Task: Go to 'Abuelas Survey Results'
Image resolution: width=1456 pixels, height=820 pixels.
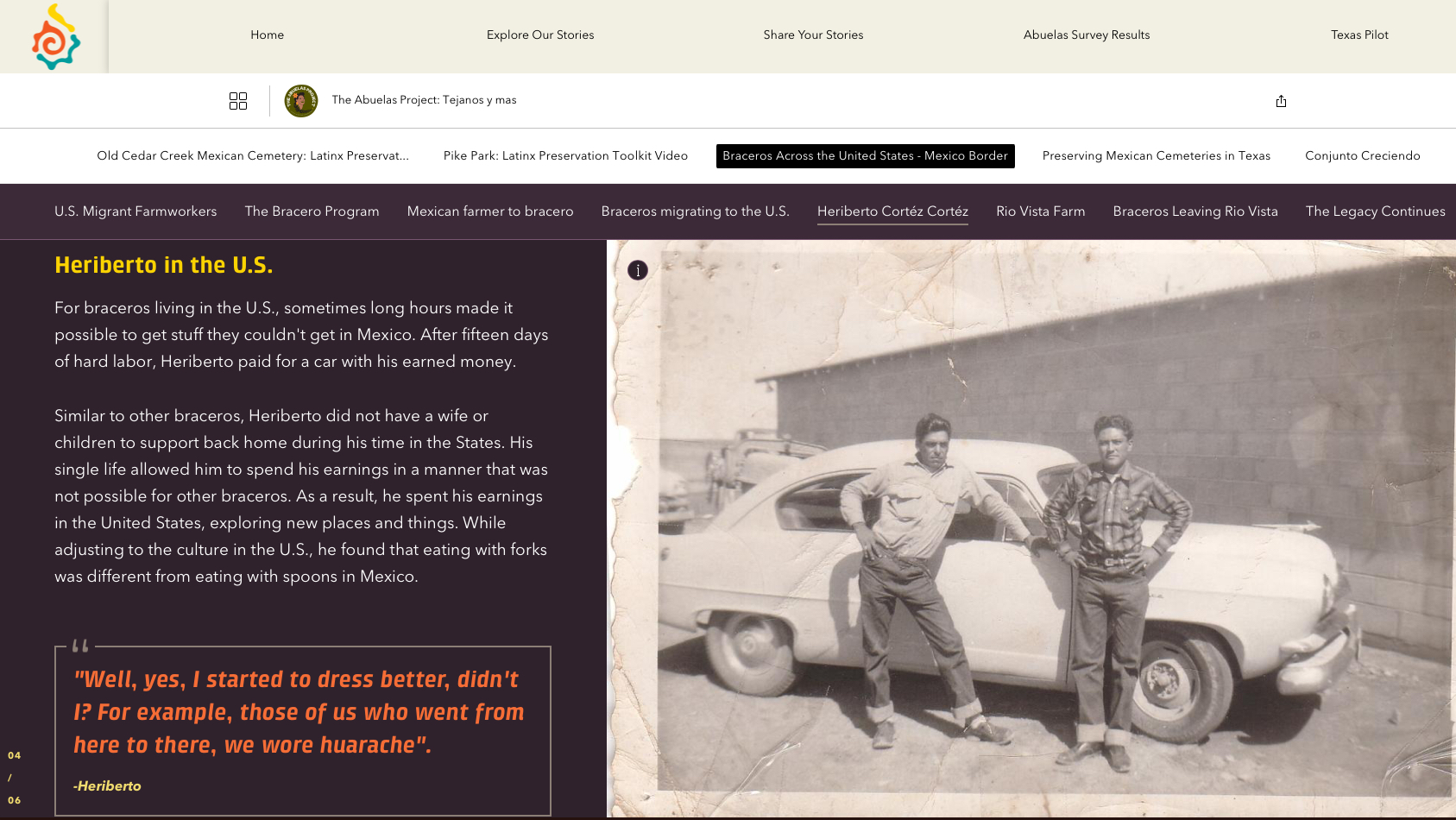Action: click(x=1087, y=35)
